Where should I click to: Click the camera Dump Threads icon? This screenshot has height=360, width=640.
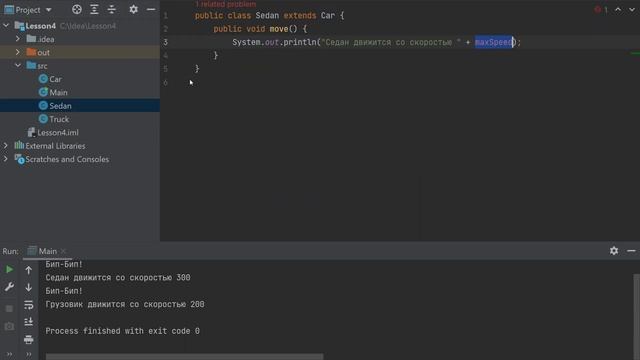click(9, 326)
